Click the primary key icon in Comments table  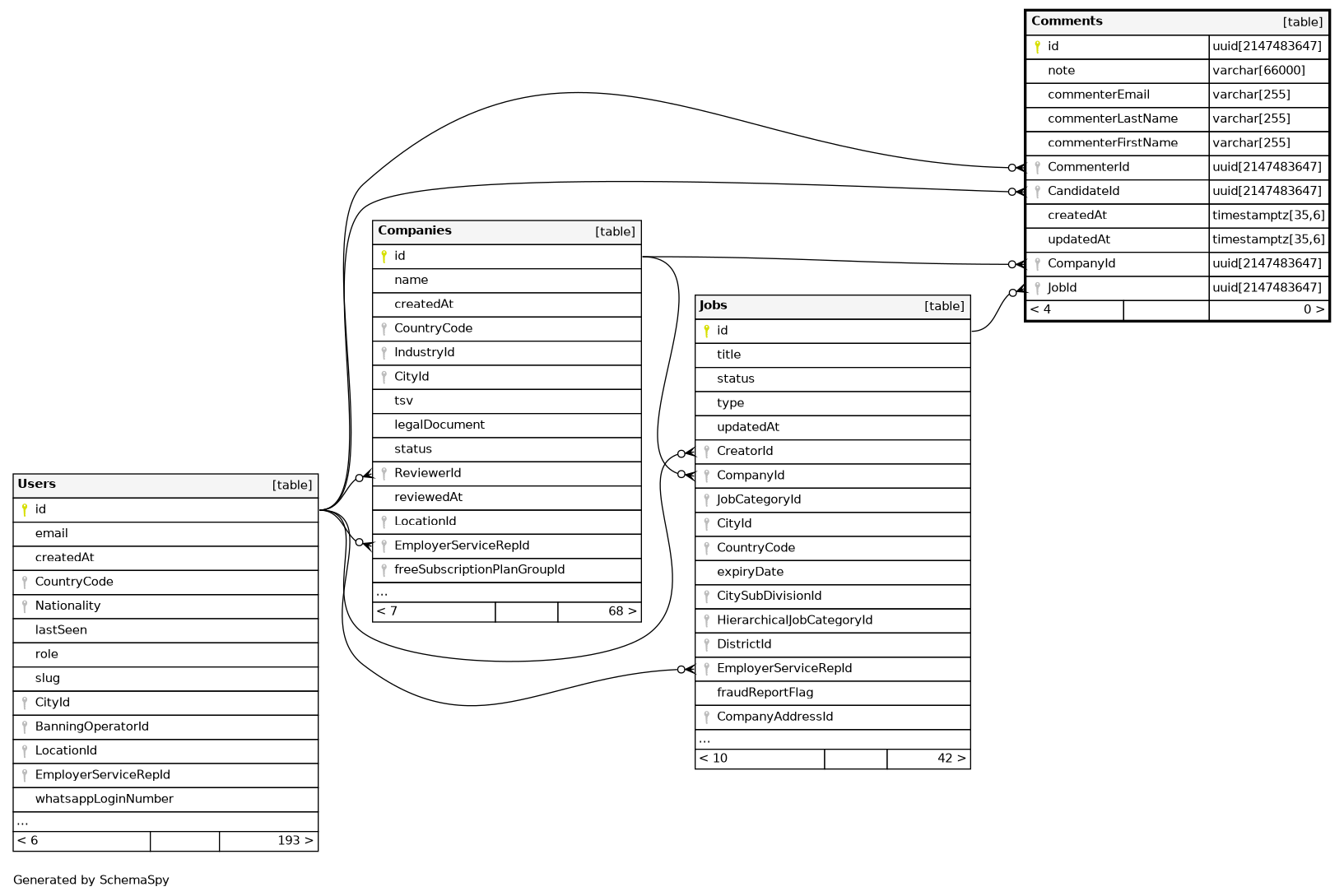(1037, 47)
